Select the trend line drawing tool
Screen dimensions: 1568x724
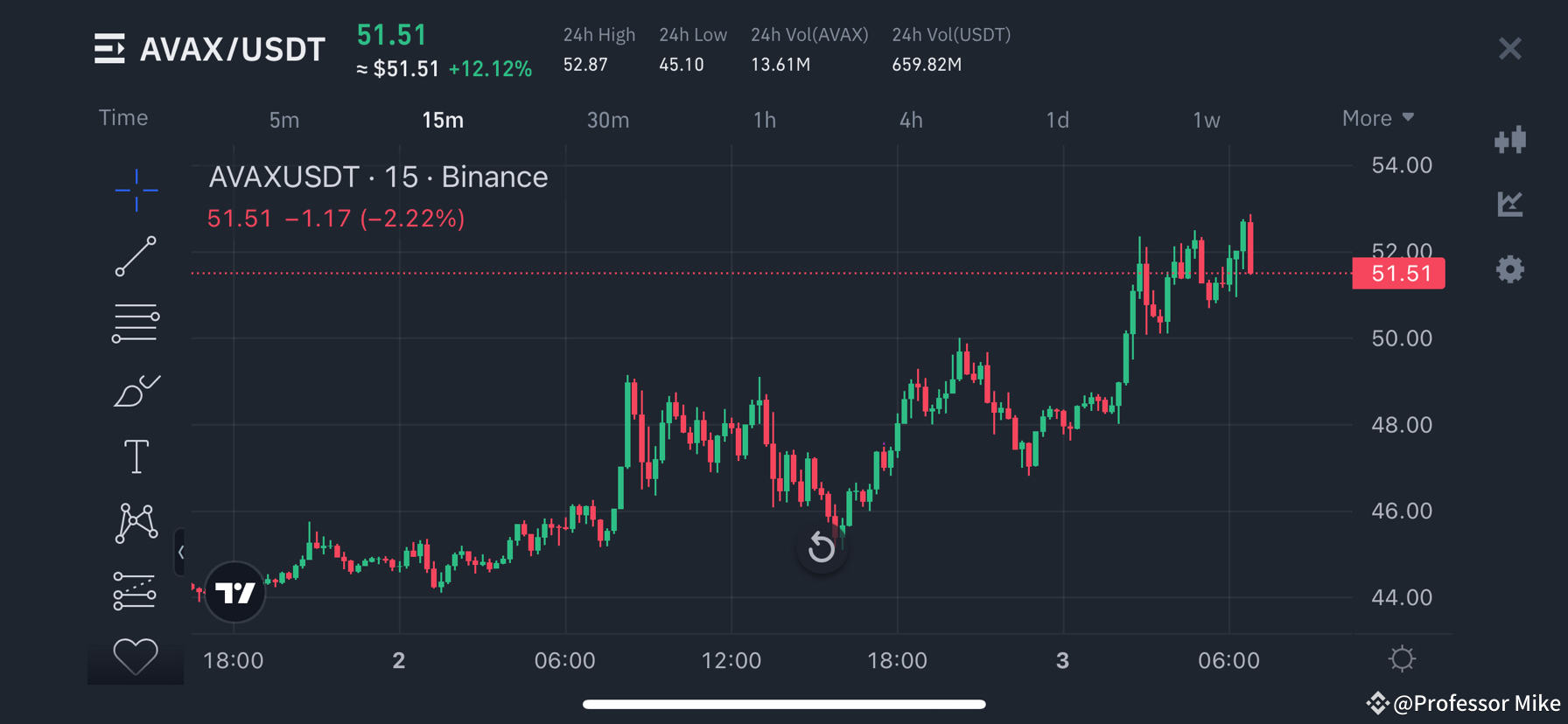pos(136,256)
